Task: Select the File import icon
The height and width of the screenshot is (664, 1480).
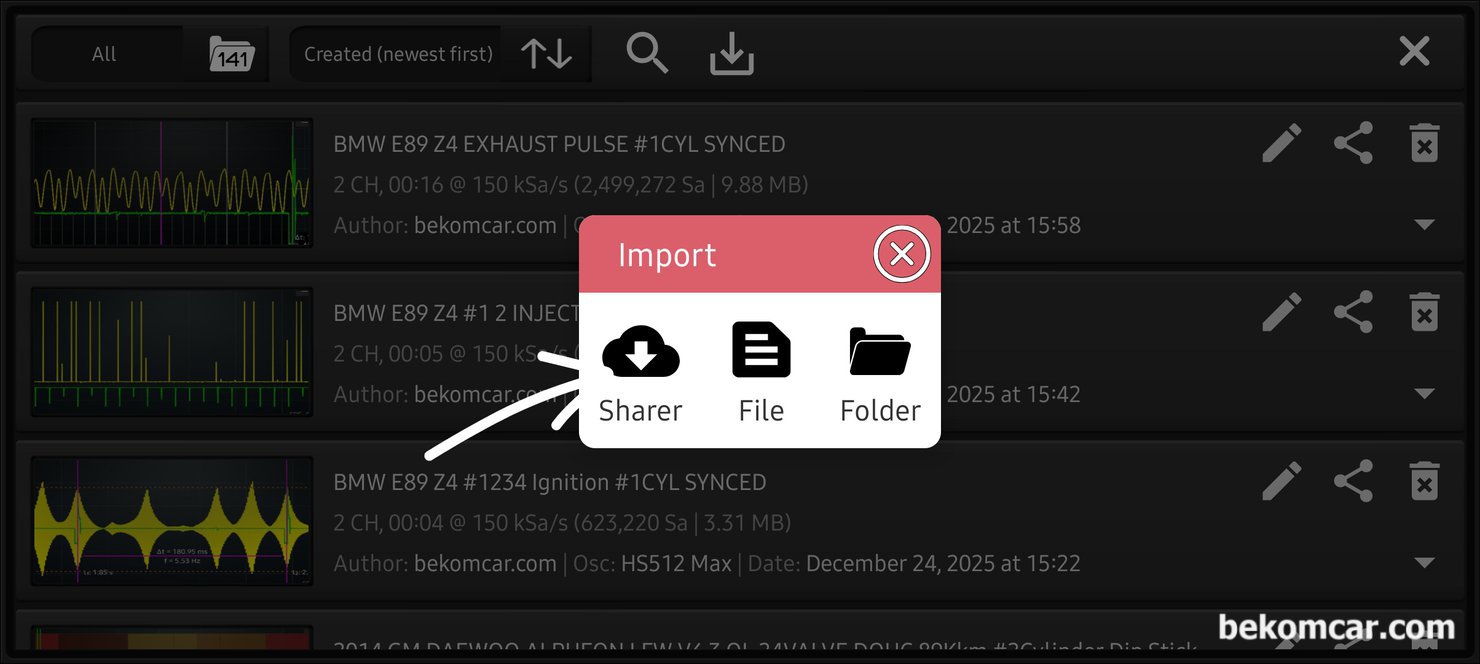Action: pos(761,372)
